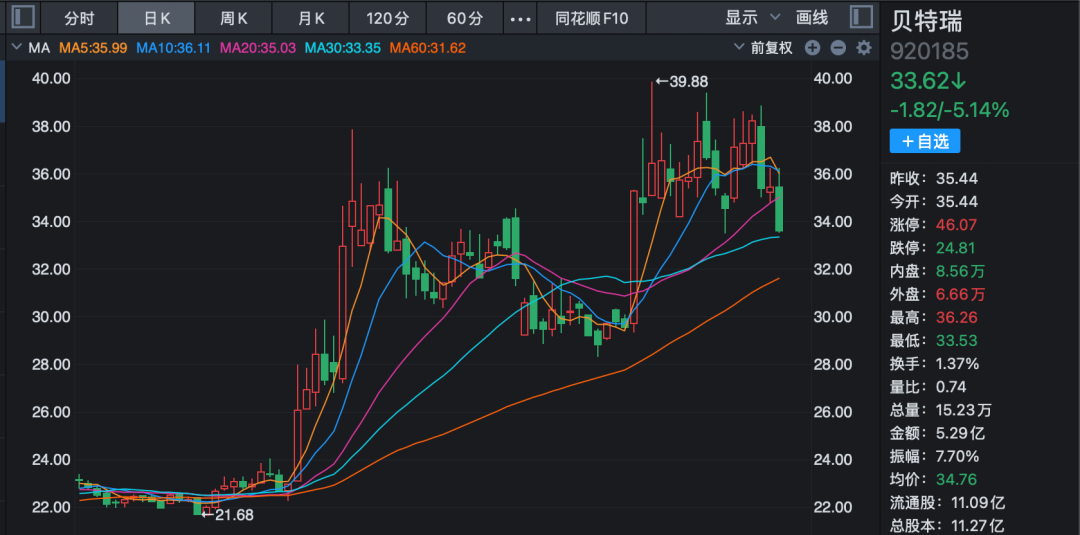The height and width of the screenshot is (535, 1080).
Task: Click the MA60 indicator value label
Action: pos(427,48)
